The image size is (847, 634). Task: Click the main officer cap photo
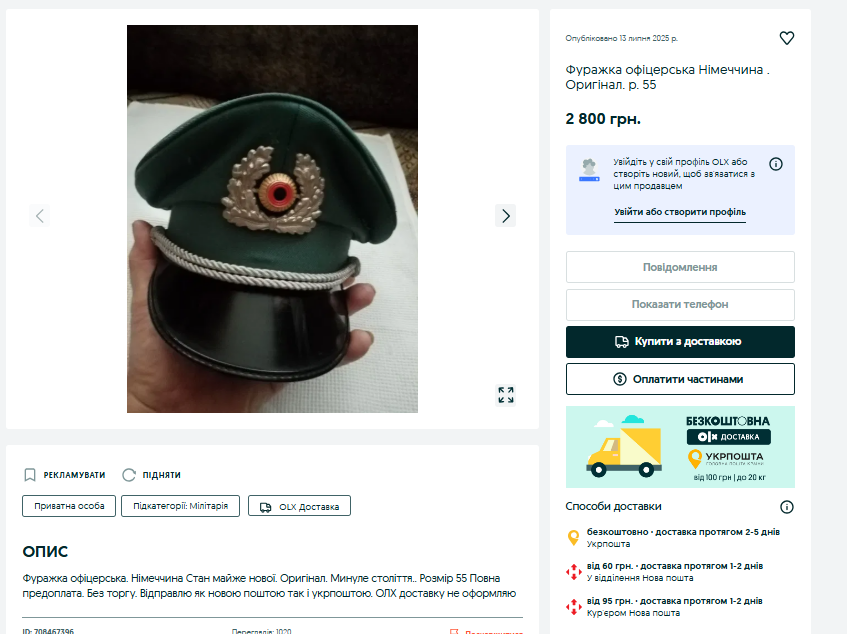(x=272, y=219)
